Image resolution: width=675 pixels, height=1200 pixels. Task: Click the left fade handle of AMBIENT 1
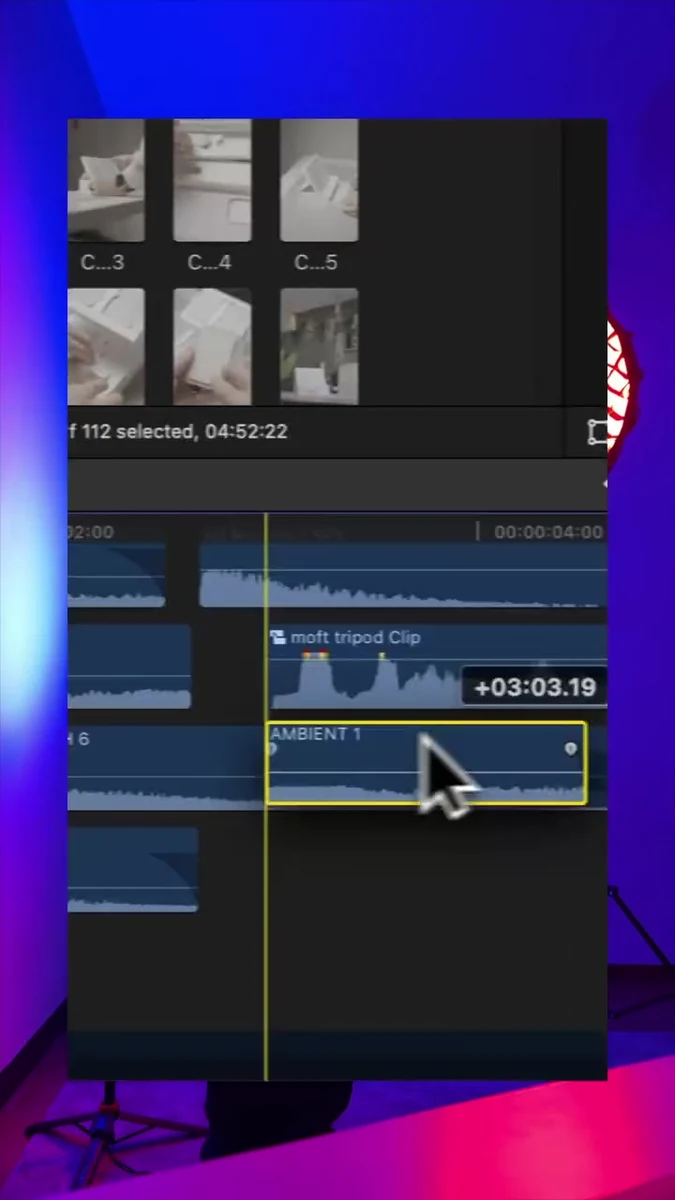click(x=271, y=748)
